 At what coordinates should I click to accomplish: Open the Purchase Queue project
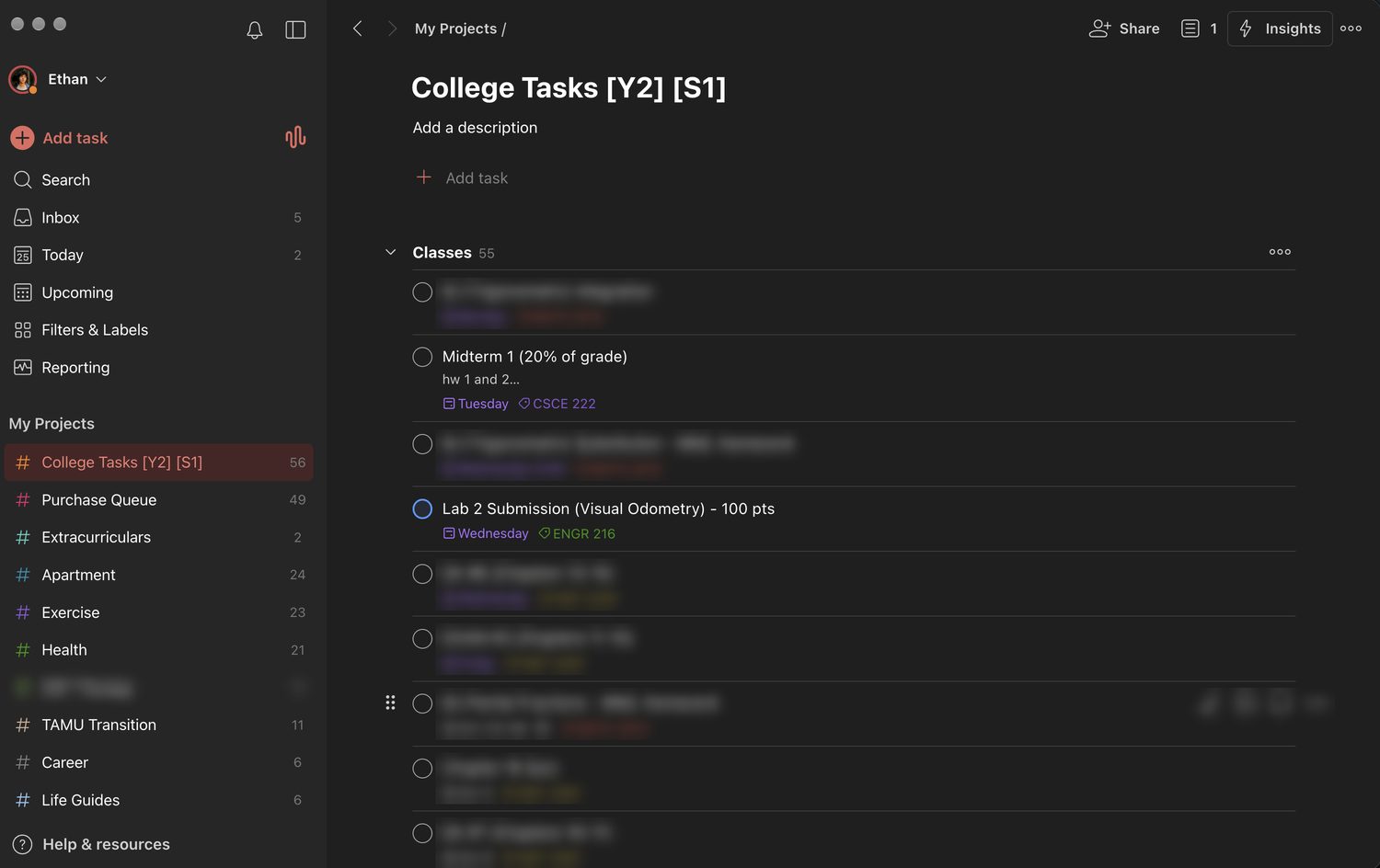(x=158, y=500)
